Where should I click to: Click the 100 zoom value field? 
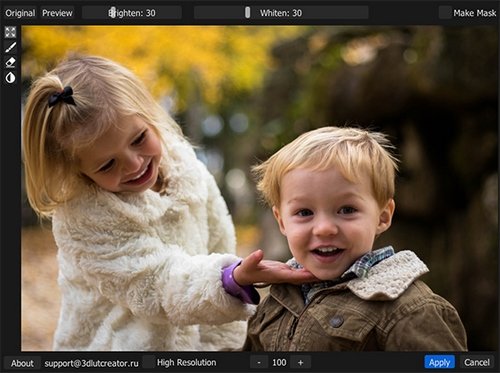click(x=279, y=362)
